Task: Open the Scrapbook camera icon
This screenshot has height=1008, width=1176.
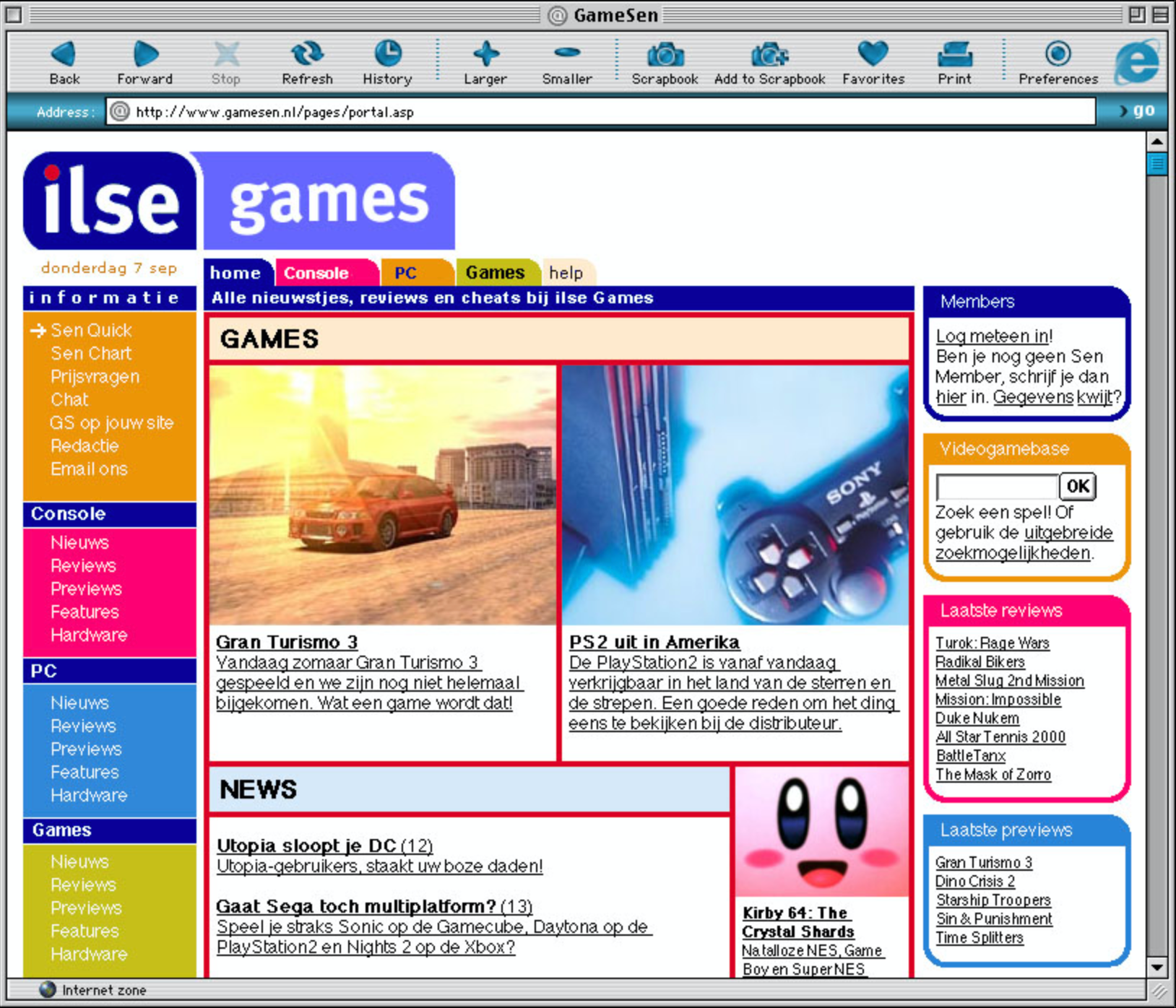Action: [665, 54]
